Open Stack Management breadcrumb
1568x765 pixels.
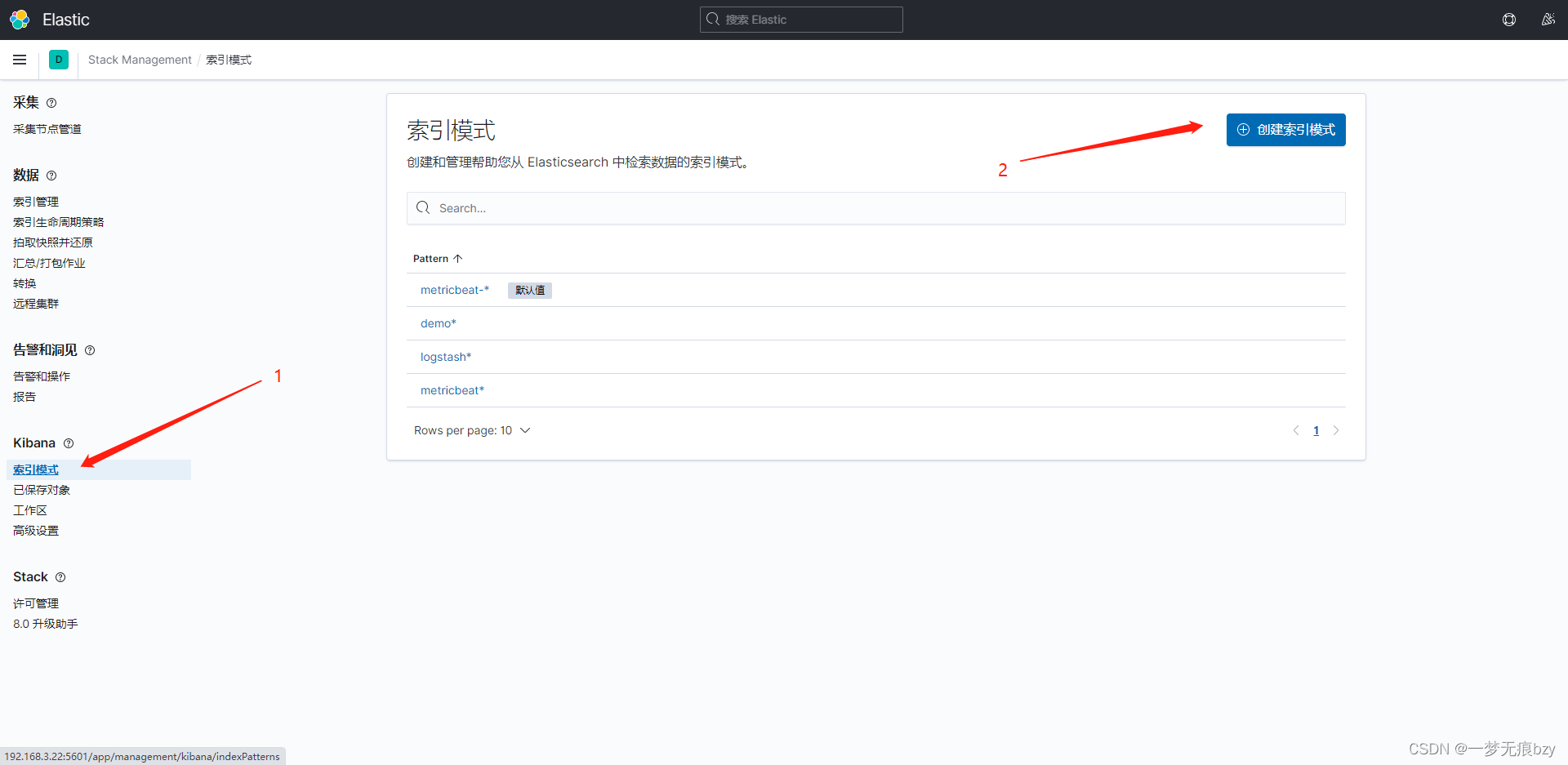point(140,60)
